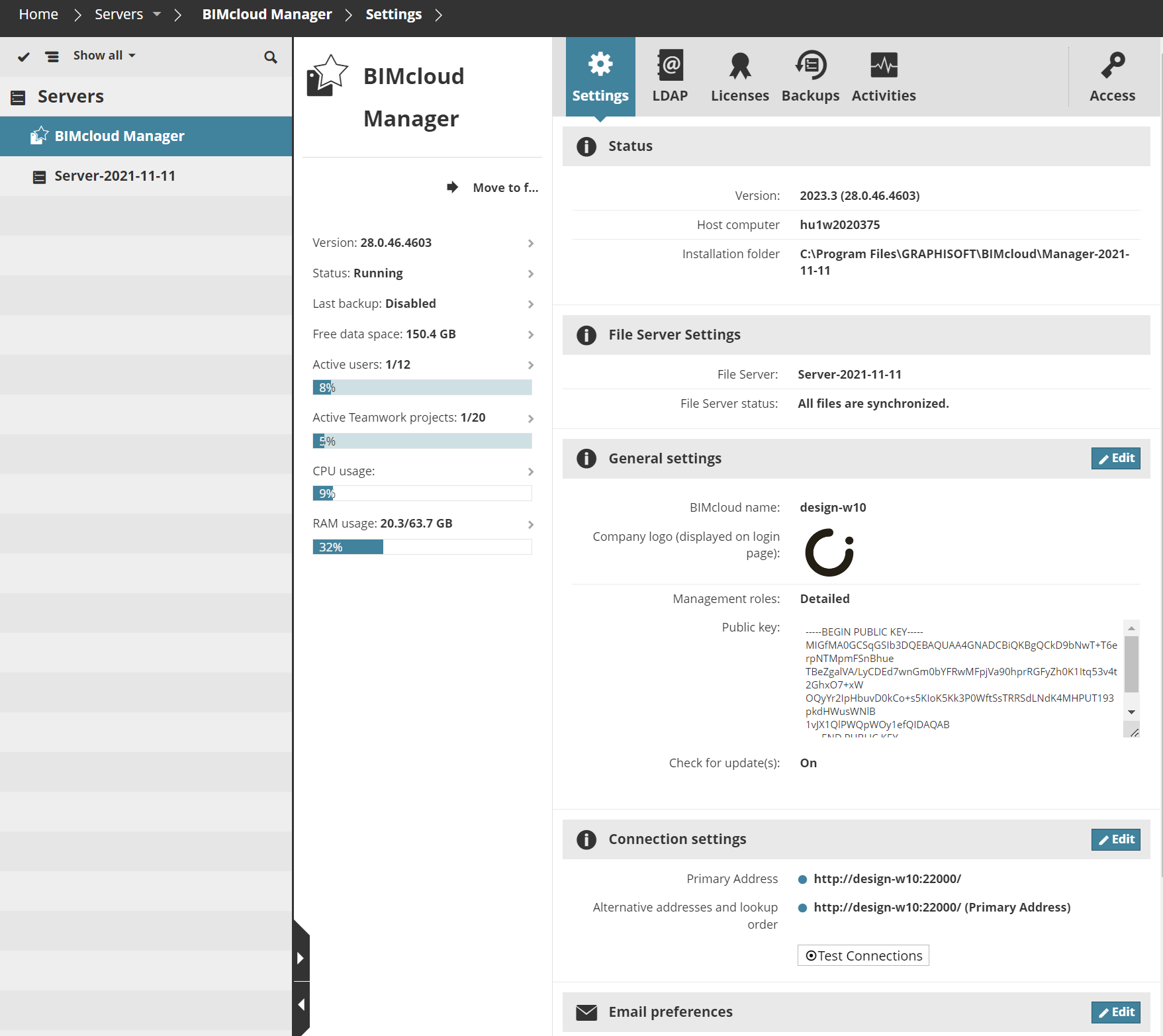1163x1036 pixels.
Task: Click the Home breadcrumb
Action: click(x=38, y=15)
